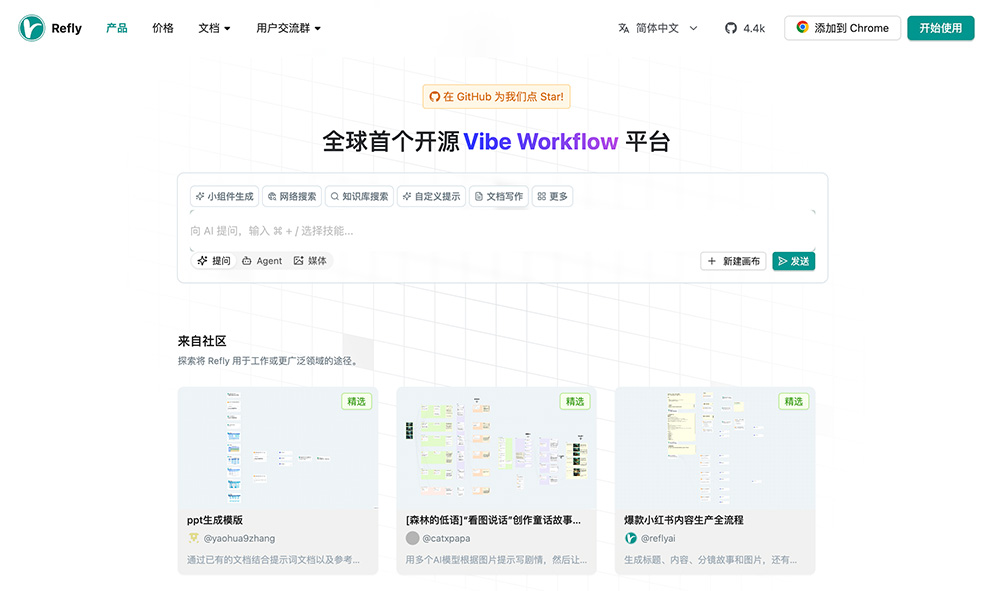
Task: Click the 发送 send button
Action: [x=793, y=261]
